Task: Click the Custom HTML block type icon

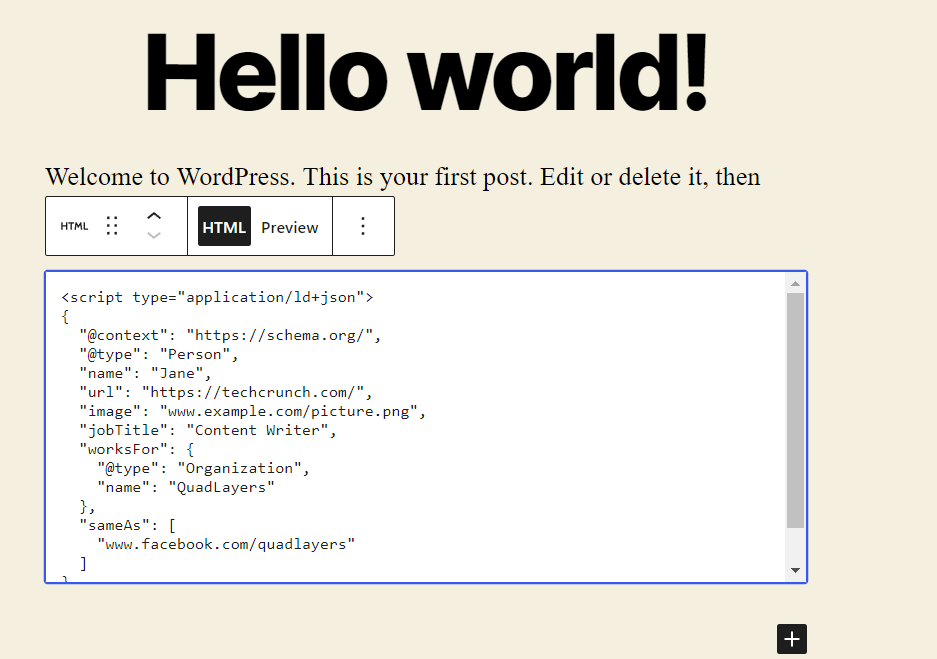Action: click(74, 226)
